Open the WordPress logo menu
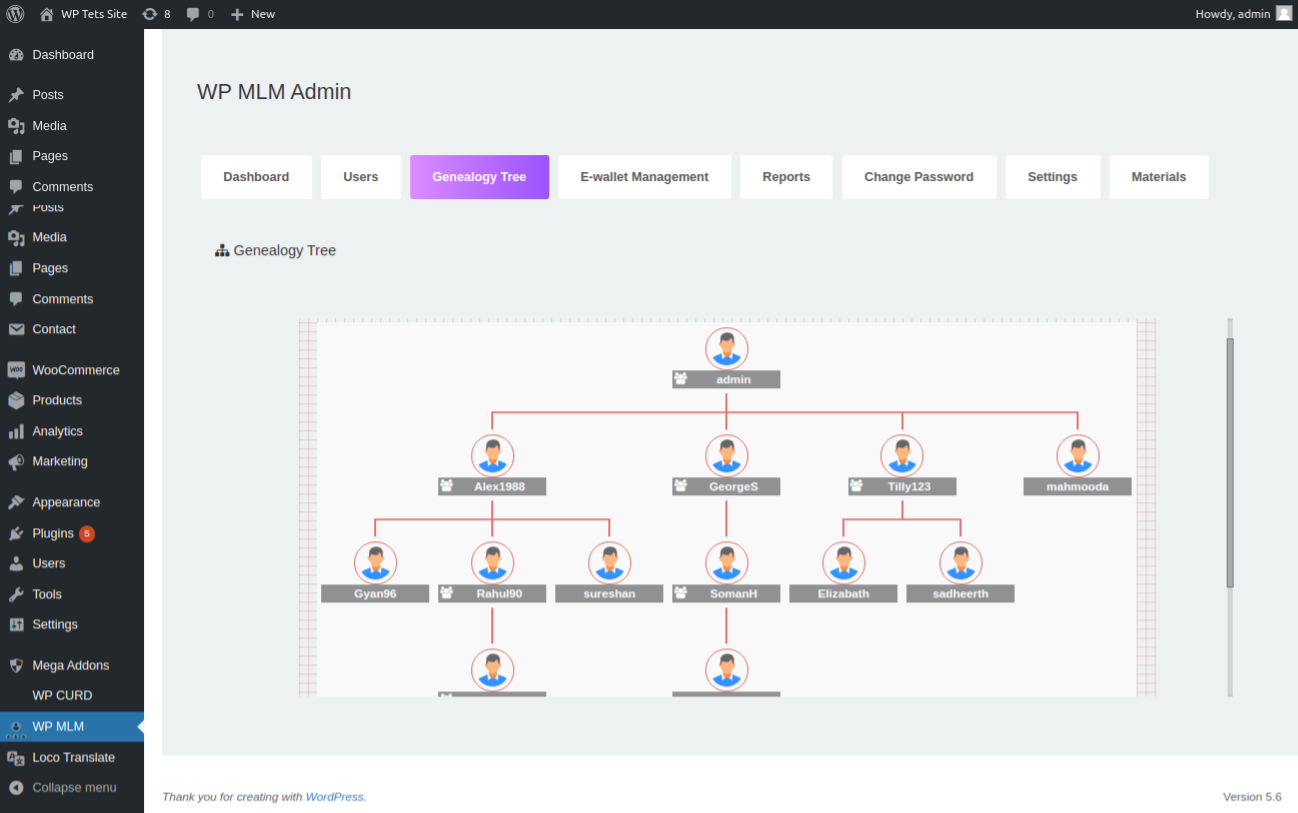 15,14
